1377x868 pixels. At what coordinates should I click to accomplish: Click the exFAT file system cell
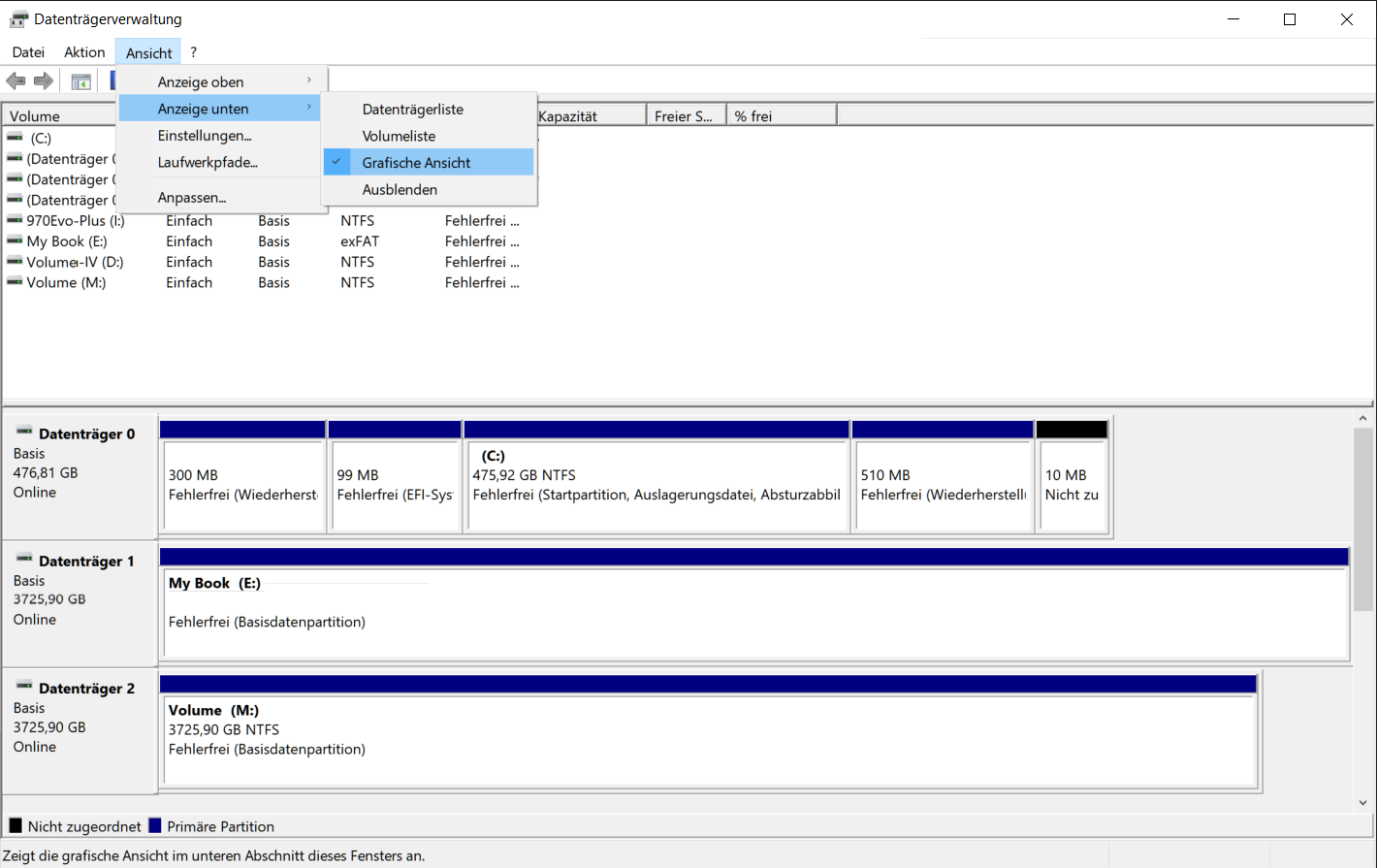[360, 241]
